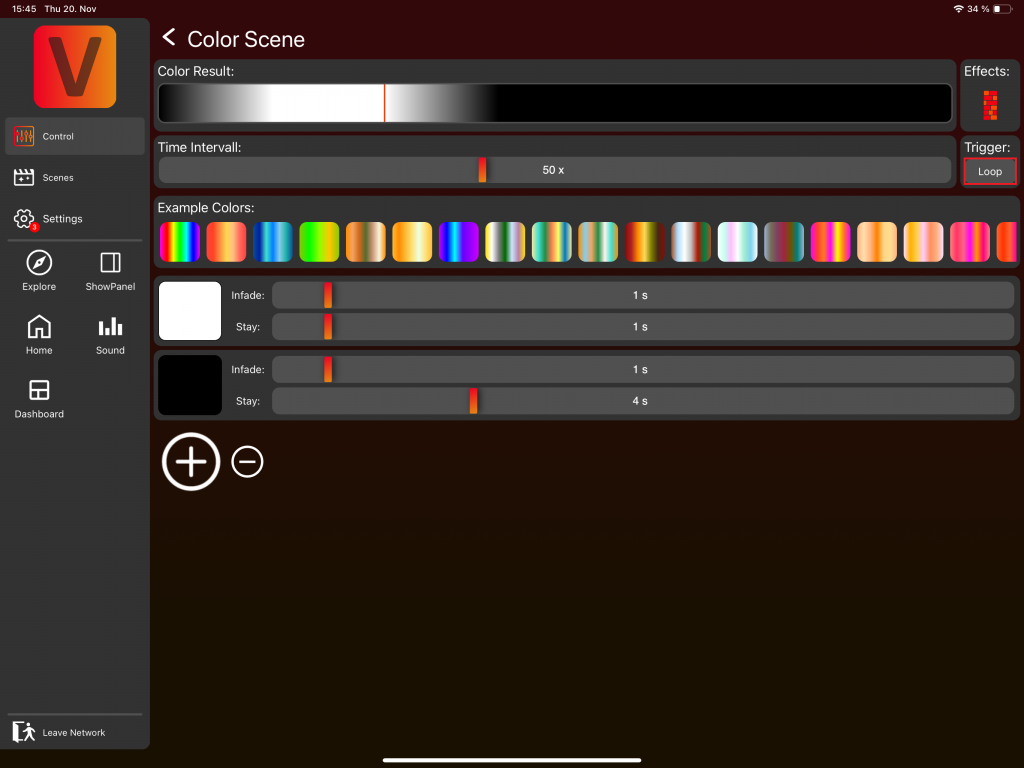Open Scenes in the sidebar
1024x768 pixels.
[x=75, y=177]
